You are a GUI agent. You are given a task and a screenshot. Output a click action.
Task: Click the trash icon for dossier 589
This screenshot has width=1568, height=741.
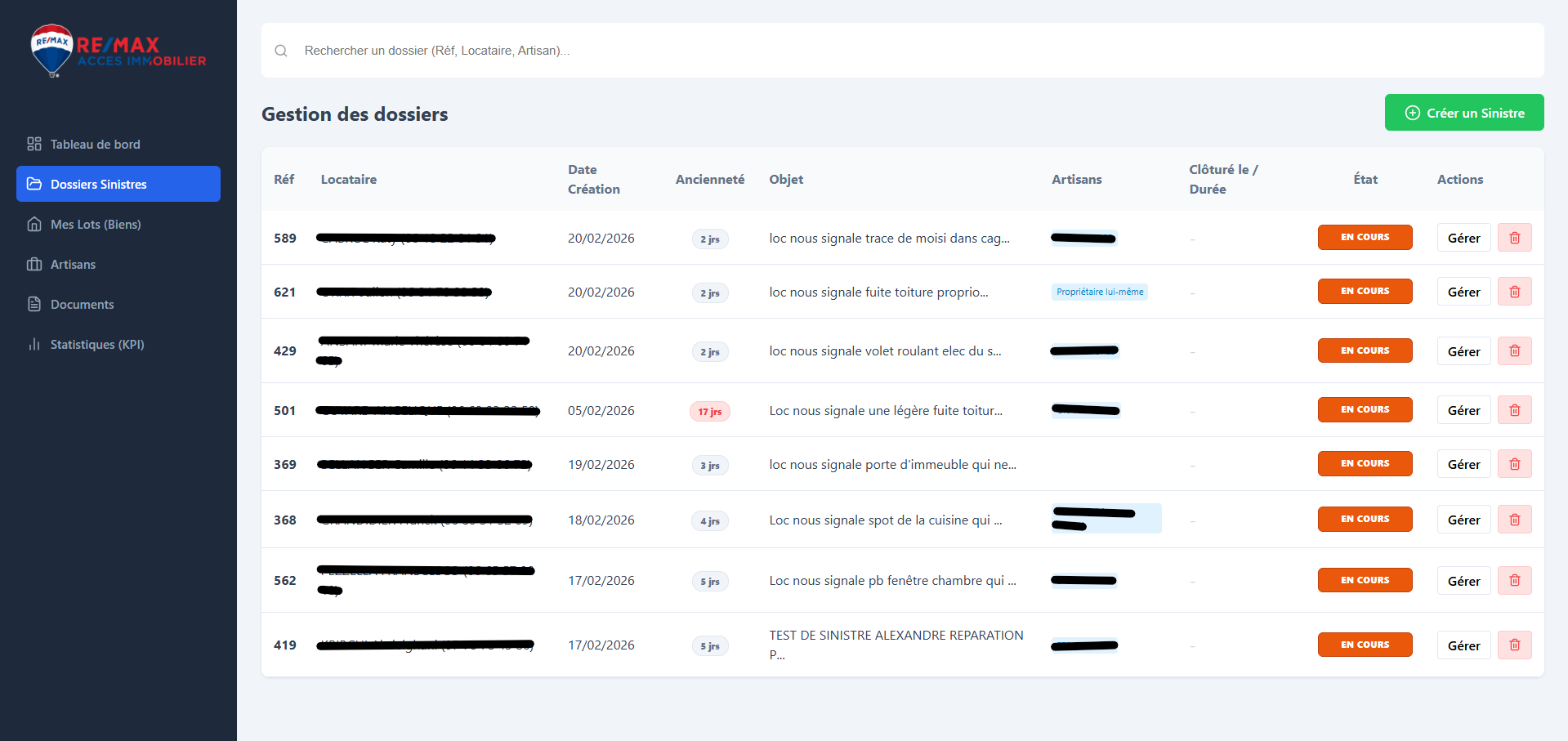coord(1514,238)
